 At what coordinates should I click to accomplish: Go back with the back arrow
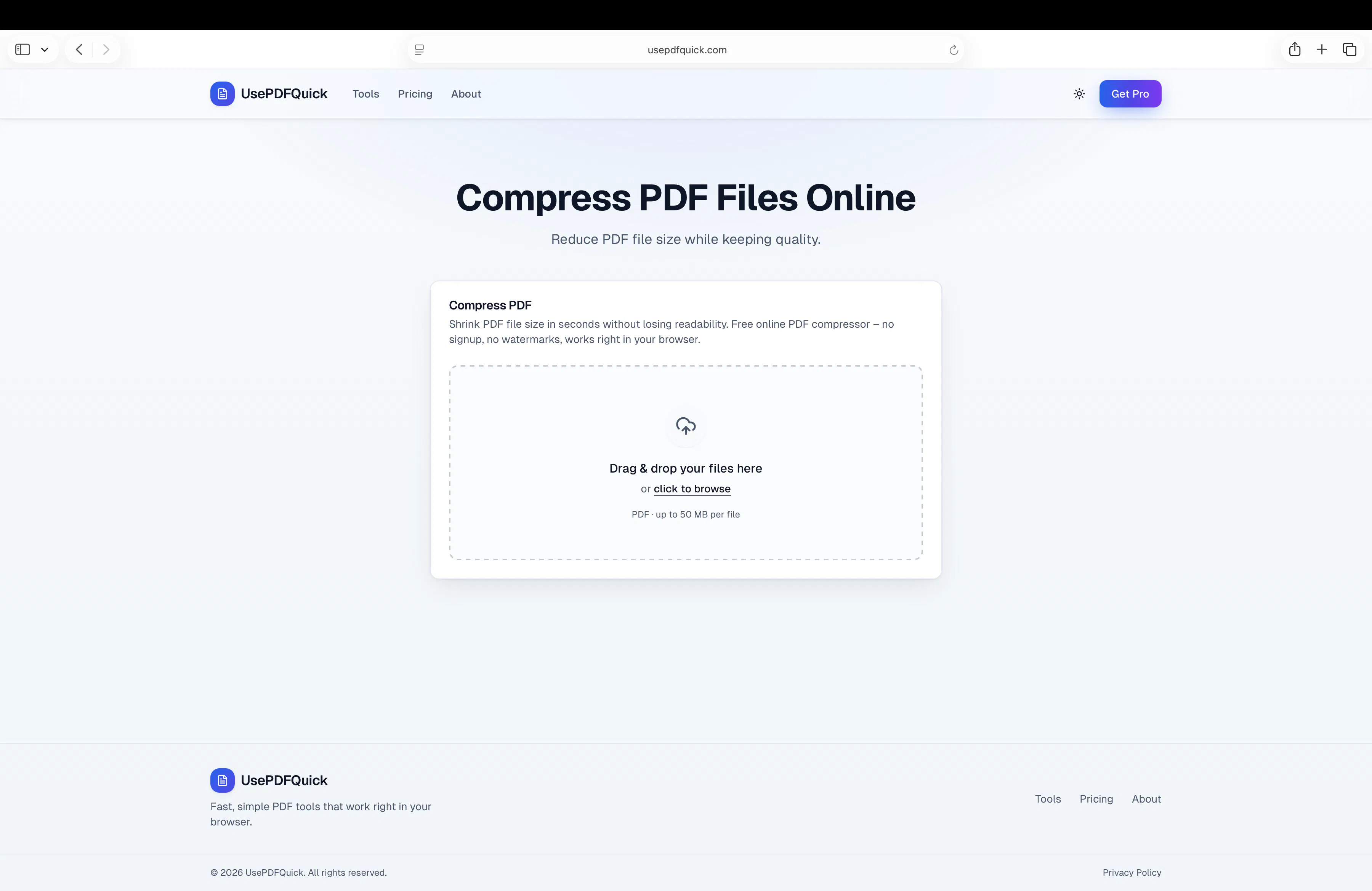[79, 50]
